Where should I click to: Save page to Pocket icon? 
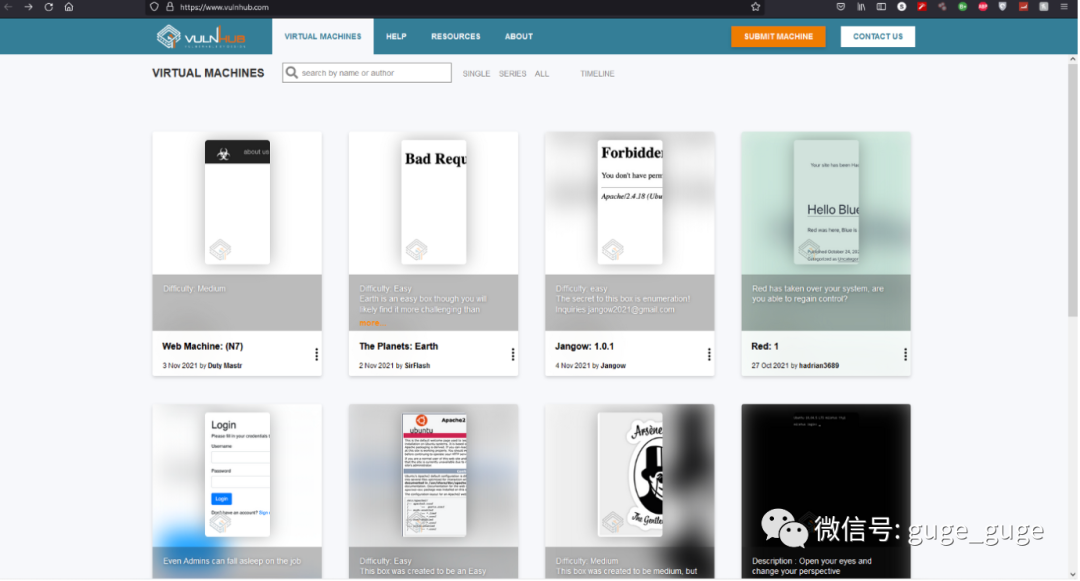pyautogui.click(x=841, y=7)
